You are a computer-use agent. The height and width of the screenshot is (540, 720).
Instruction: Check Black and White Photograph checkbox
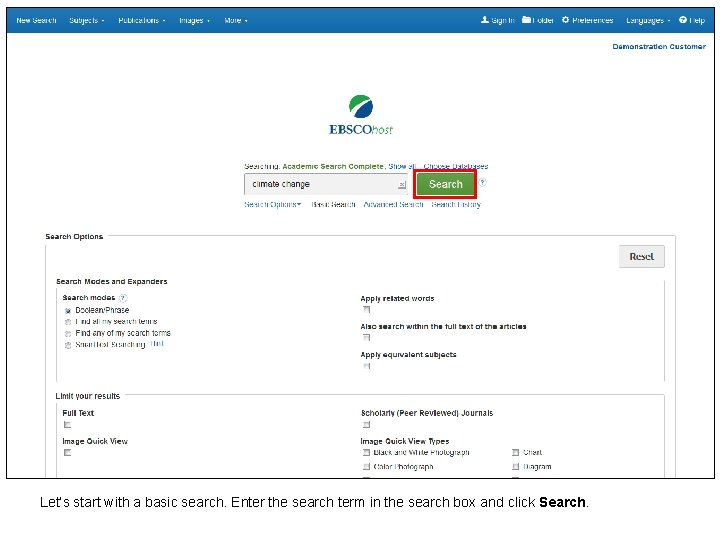(366, 453)
